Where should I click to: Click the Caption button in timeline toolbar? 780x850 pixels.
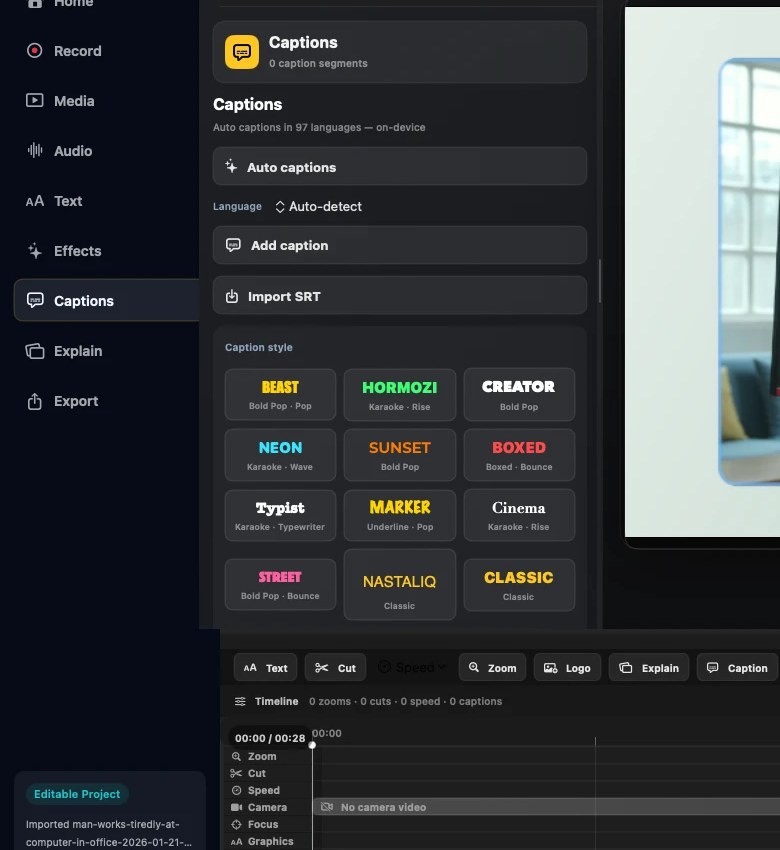[x=737, y=667]
